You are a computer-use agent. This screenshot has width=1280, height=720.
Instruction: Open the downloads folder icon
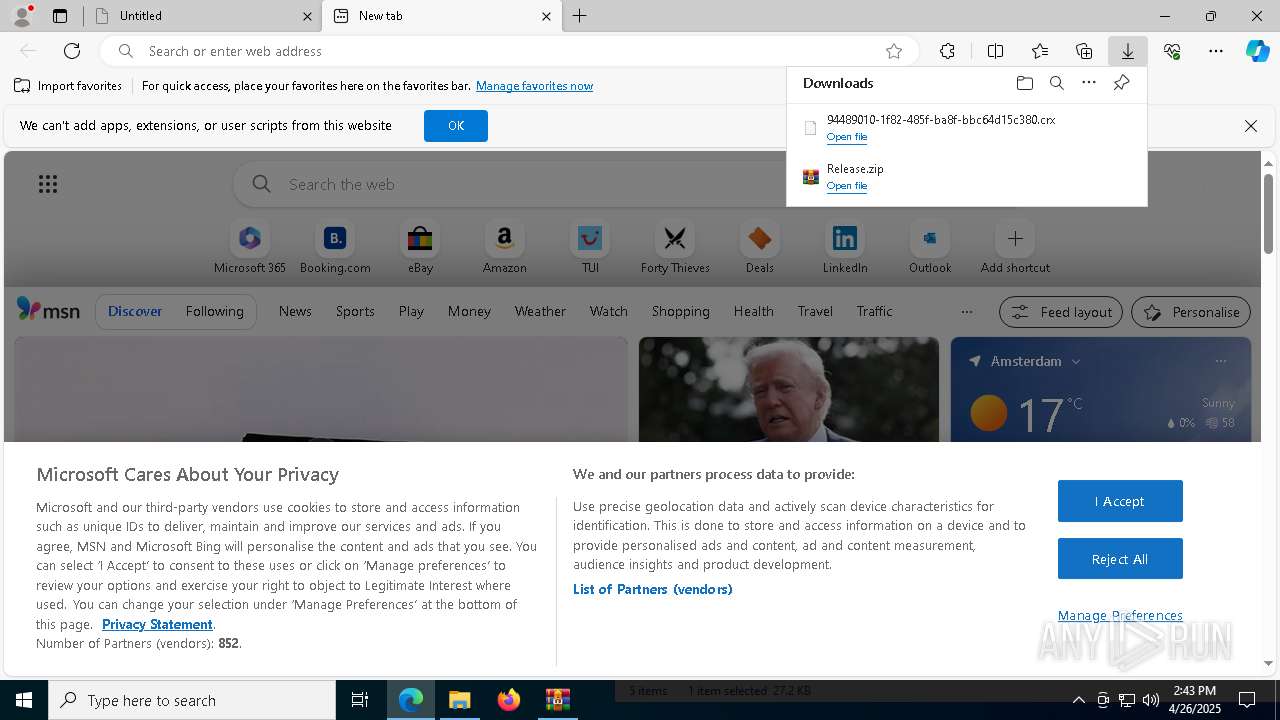click(x=1024, y=83)
